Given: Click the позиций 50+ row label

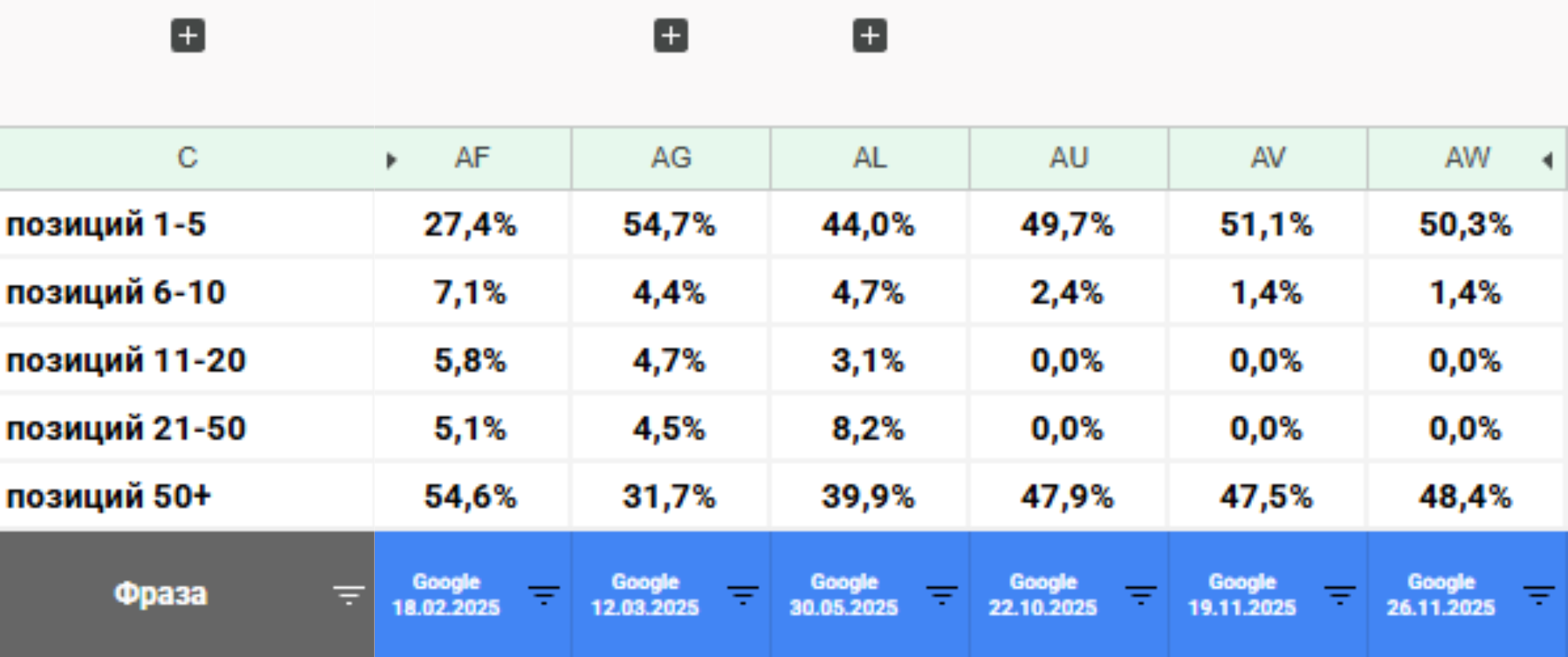Looking at the screenshot, I should pyautogui.click(x=108, y=496).
